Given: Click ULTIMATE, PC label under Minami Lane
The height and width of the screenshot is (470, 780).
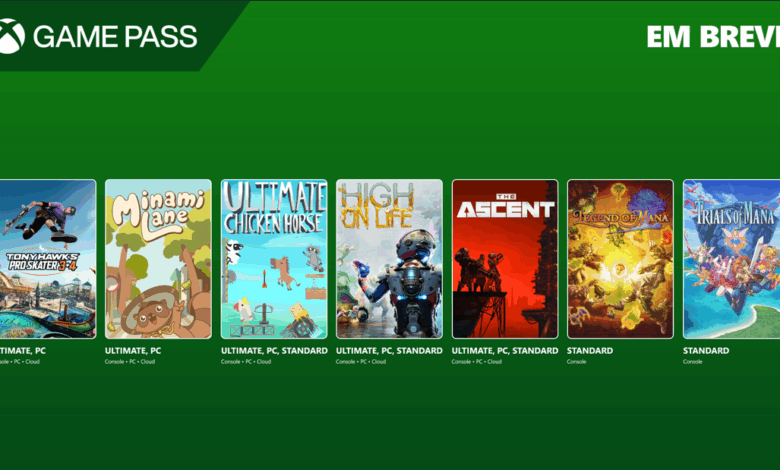Looking at the screenshot, I should coord(133,351).
